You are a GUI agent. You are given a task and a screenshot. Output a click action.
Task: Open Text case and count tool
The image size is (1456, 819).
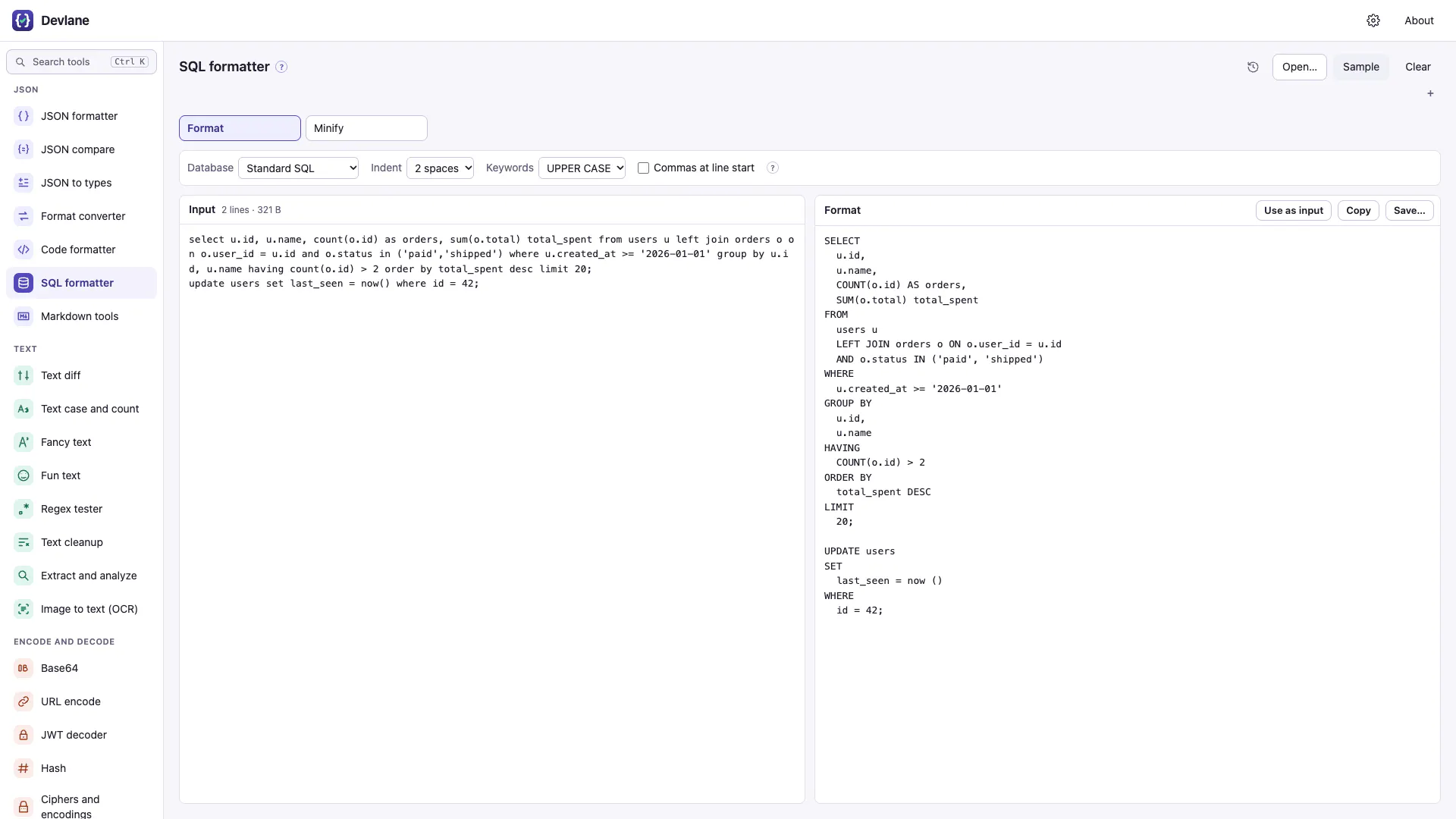click(x=81, y=409)
